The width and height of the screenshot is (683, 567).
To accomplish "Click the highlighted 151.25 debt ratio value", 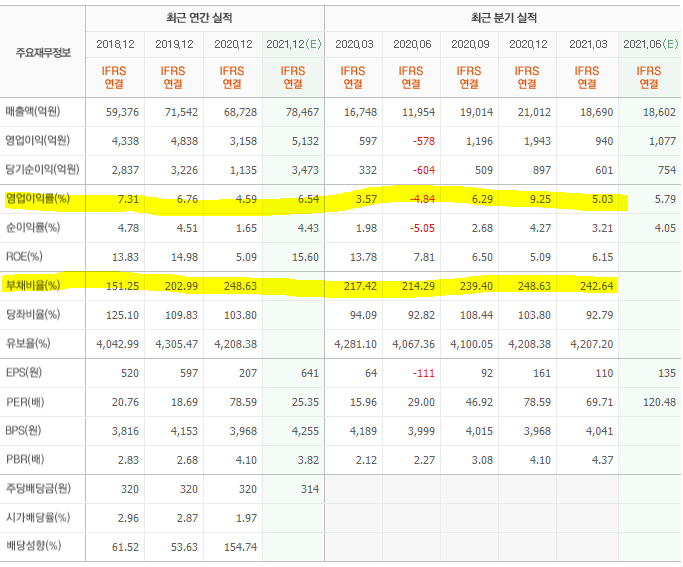I will pyautogui.click(x=122, y=286).
